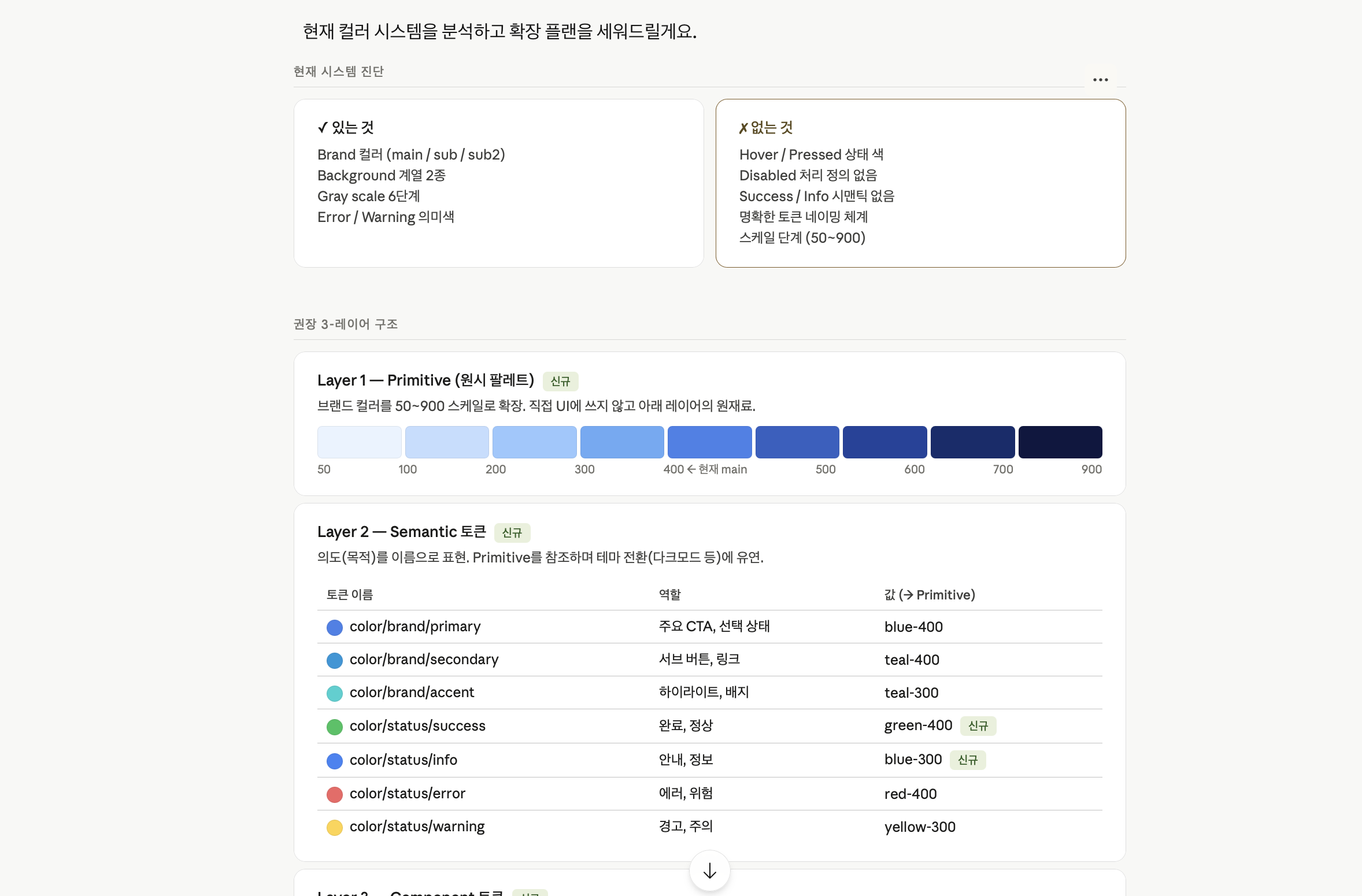This screenshot has height=896, width=1362.
Task: Click the 'red-400' value cell
Action: [x=911, y=794]
